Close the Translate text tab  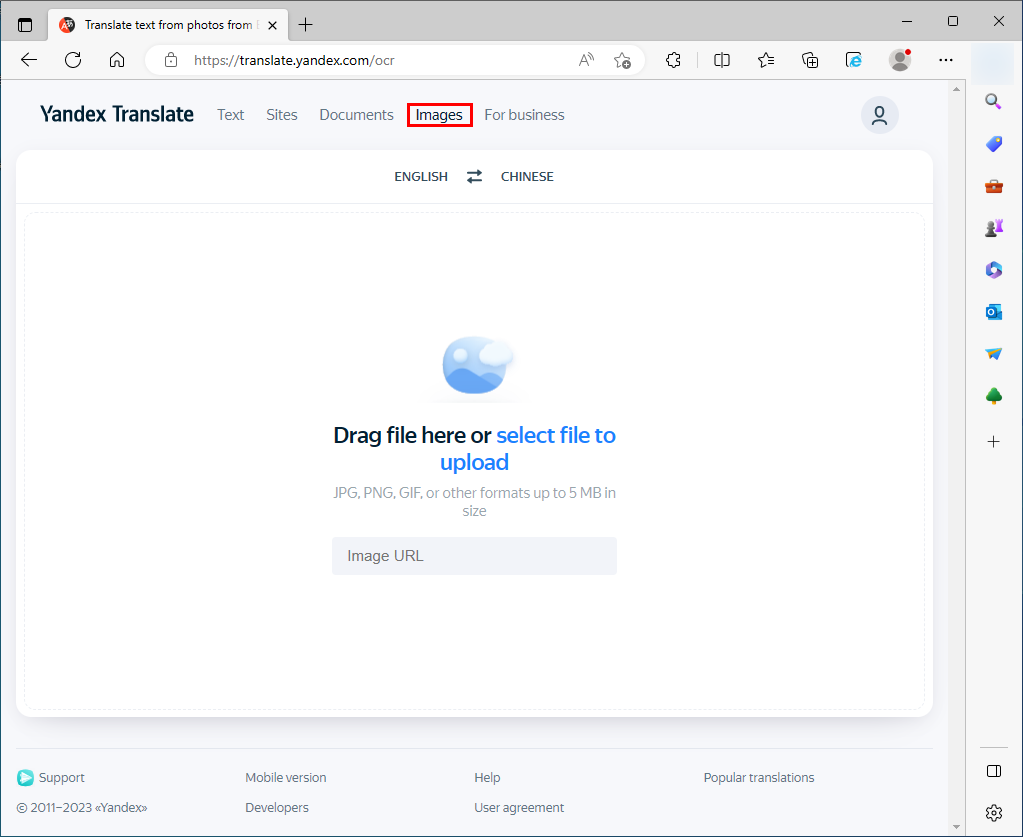(273, 25)
